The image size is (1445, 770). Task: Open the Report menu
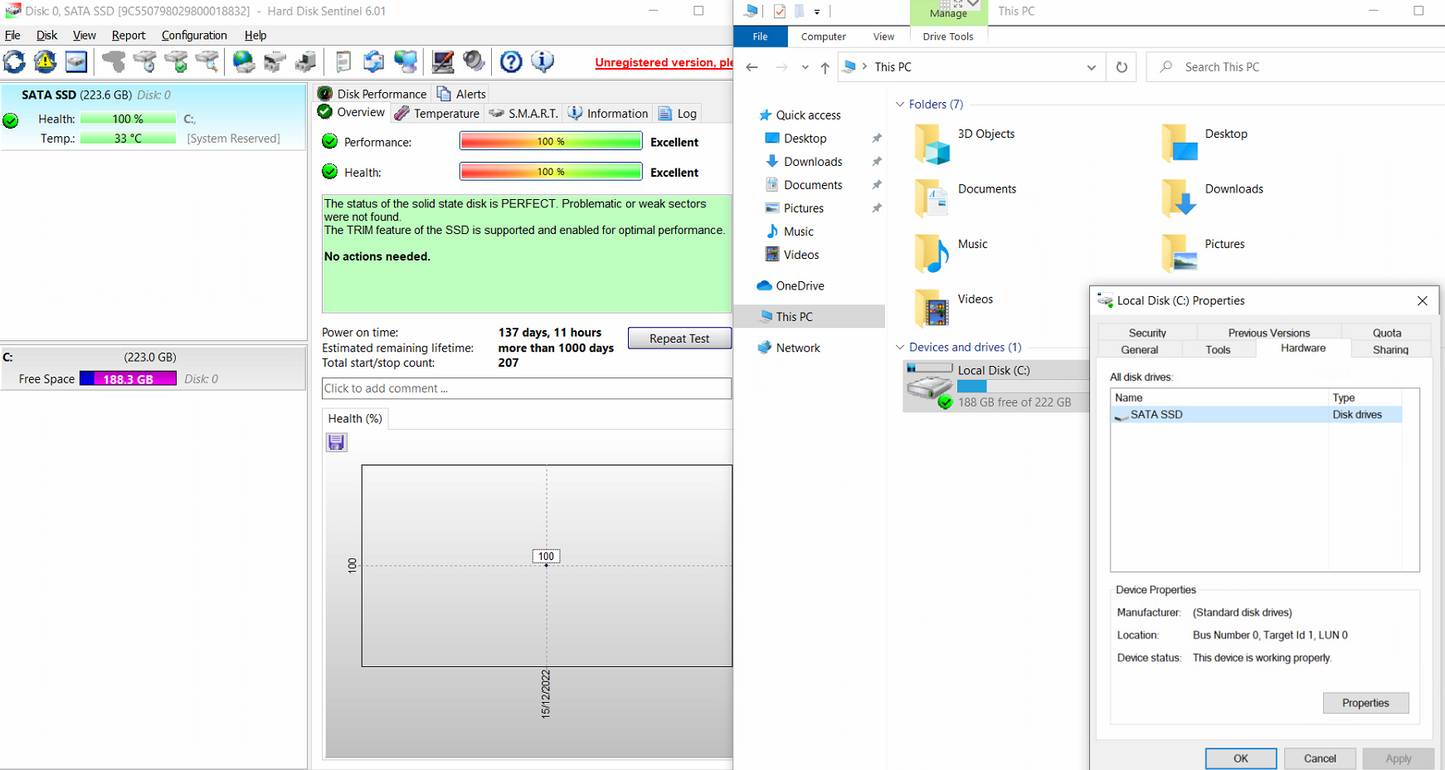128,35
